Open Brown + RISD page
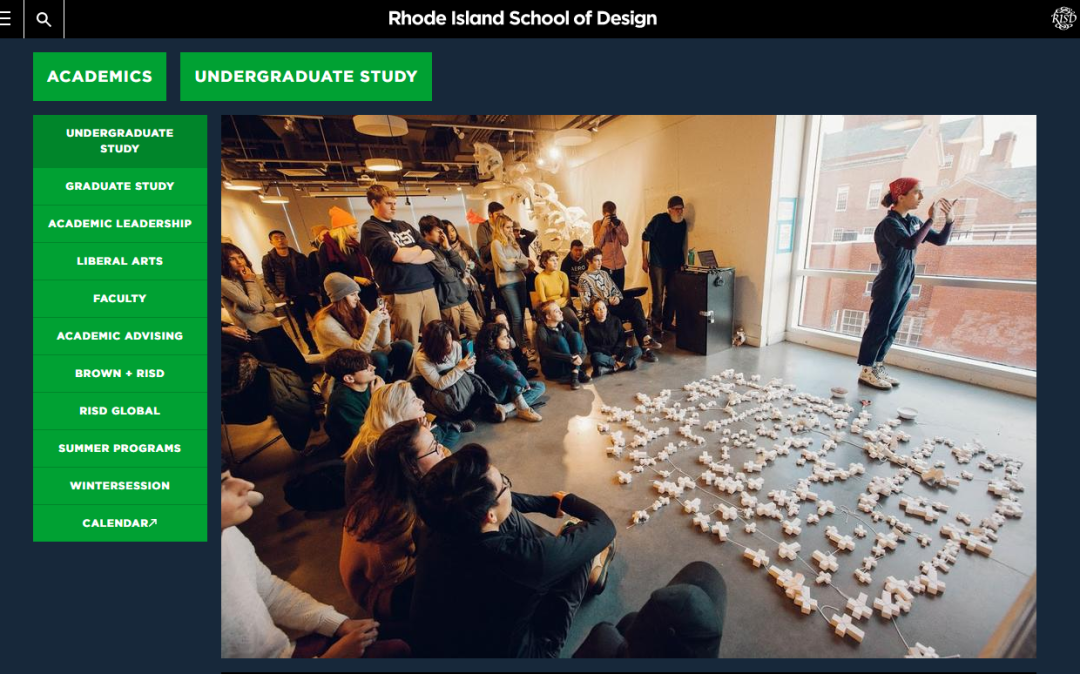This screenshot has height=674, width=1080. coord(120,373)
